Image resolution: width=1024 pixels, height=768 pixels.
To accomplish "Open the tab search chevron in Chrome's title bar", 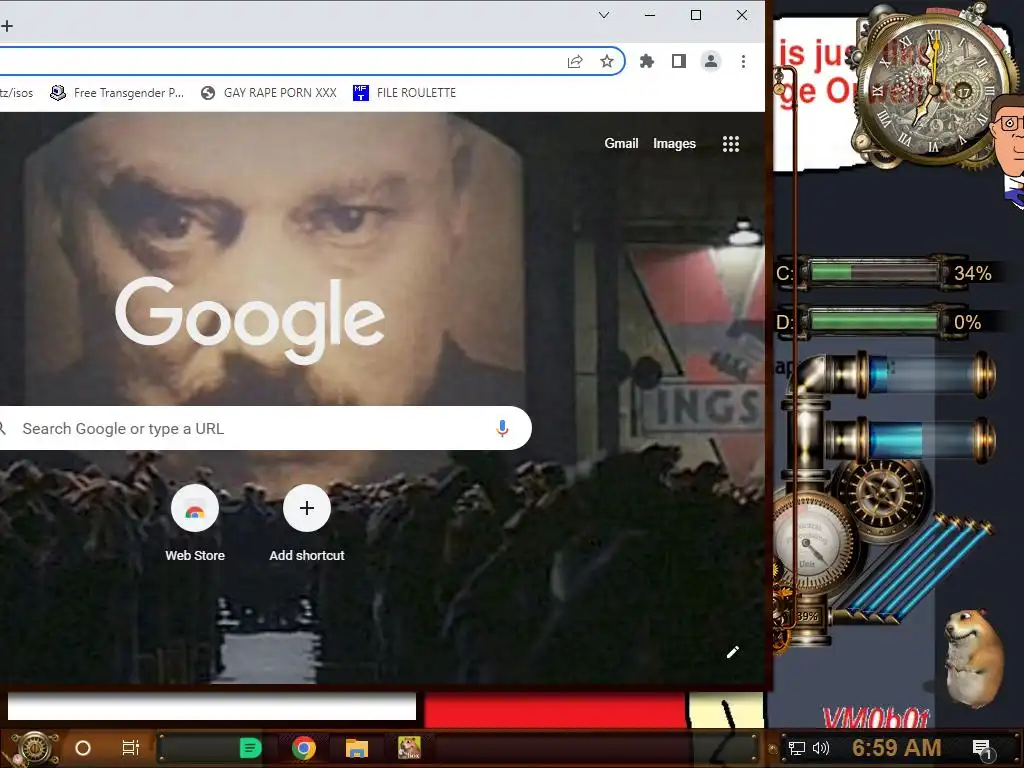I will tap(604, 15).
